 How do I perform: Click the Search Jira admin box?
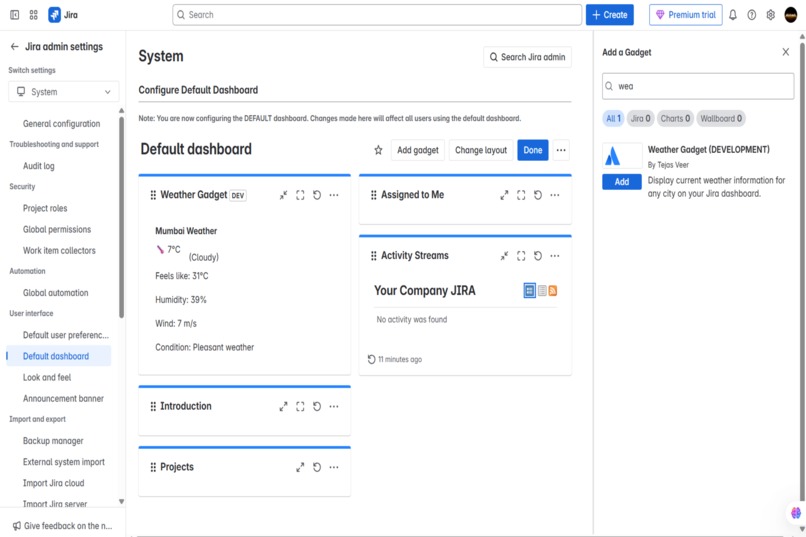(527, 57)
